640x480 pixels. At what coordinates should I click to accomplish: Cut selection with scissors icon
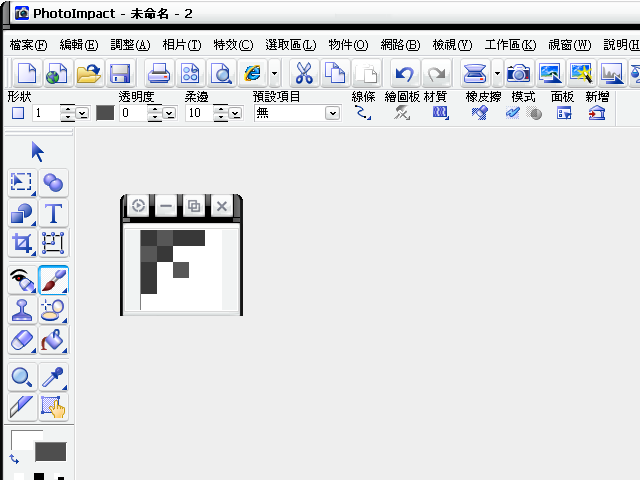click(304, 73)
